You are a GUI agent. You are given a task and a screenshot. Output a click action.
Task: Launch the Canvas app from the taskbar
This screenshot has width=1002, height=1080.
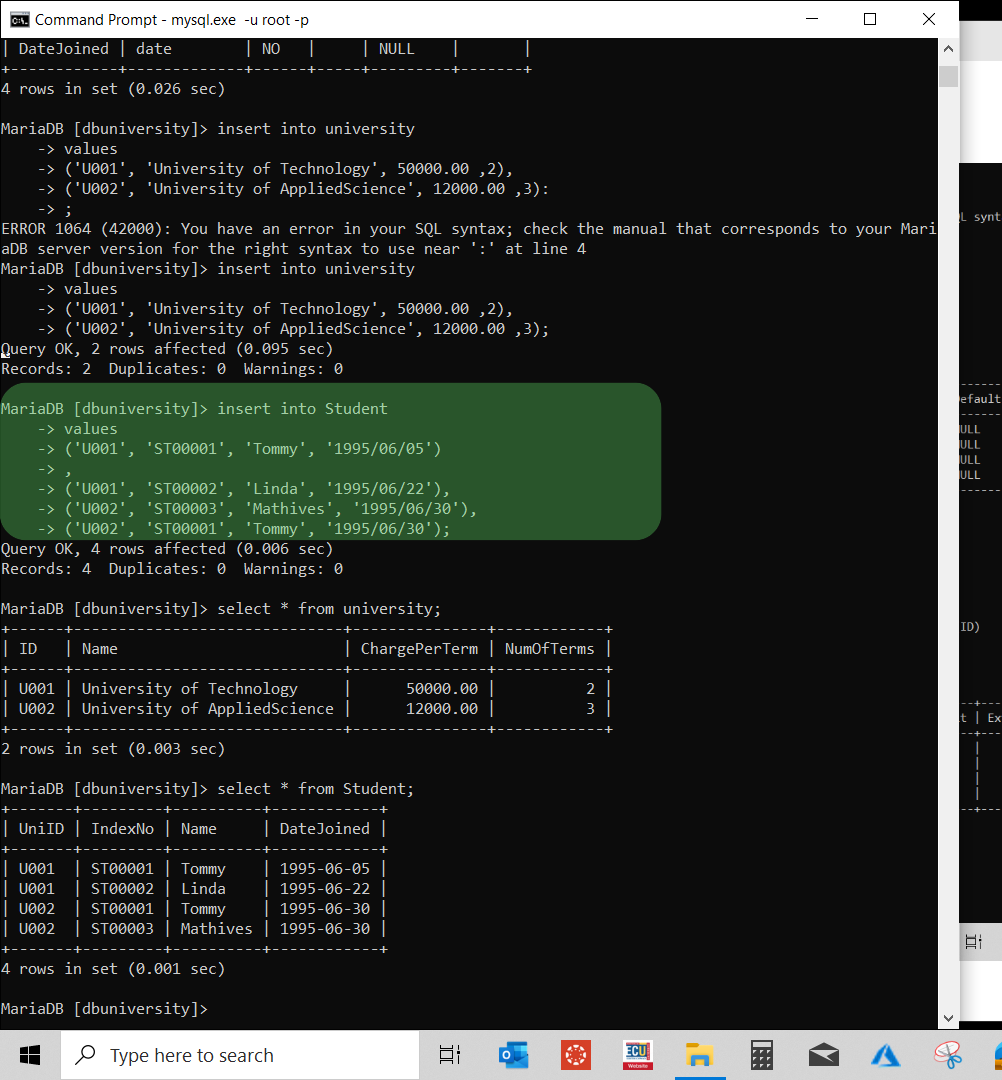click(575, 1055)
